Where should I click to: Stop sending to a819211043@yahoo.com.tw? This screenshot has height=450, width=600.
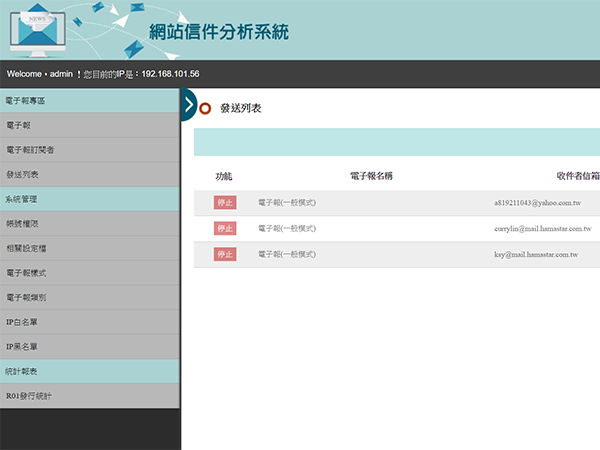[225, 202]
